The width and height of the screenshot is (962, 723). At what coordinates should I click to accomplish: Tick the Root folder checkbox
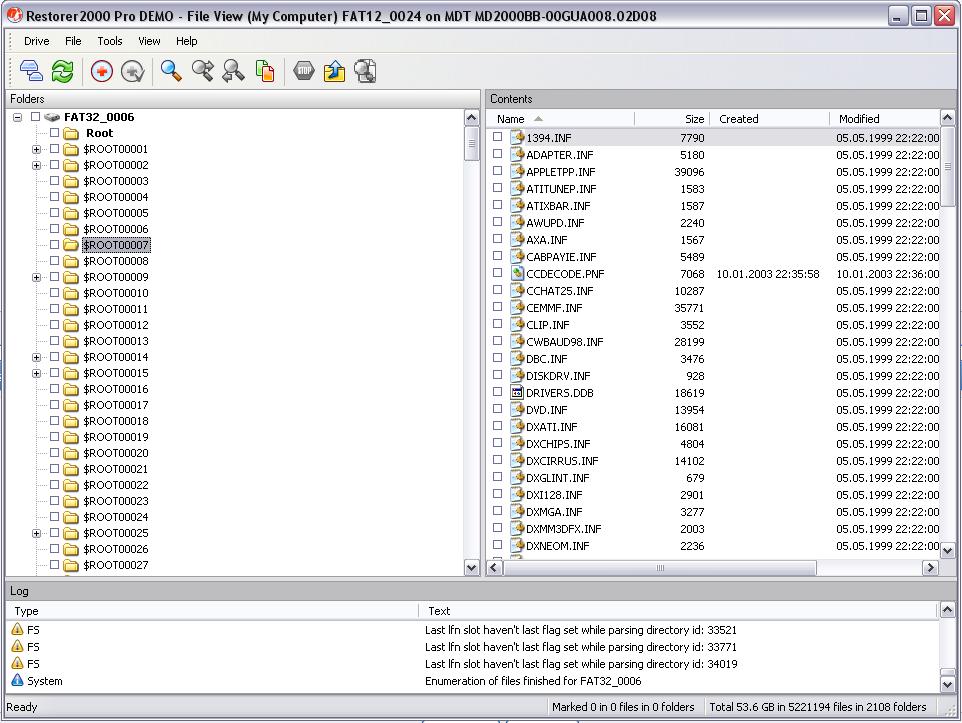[55, 133]
